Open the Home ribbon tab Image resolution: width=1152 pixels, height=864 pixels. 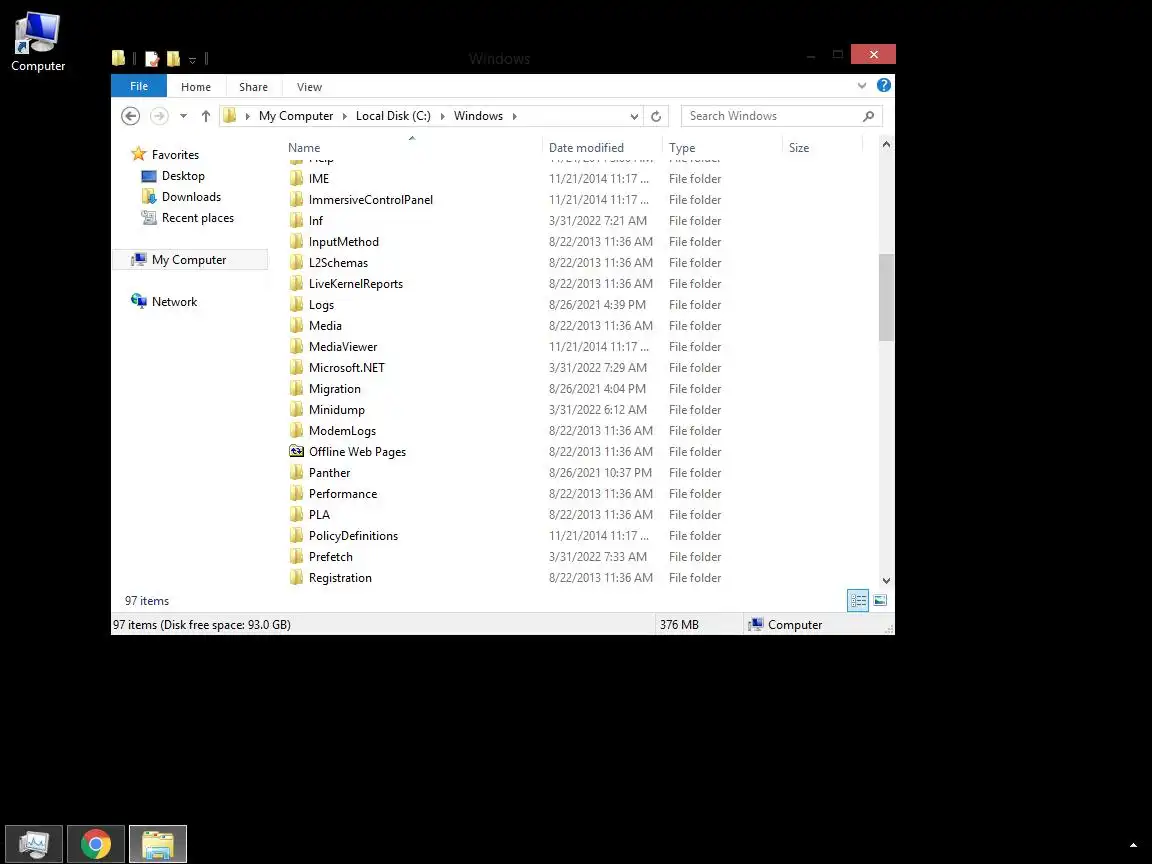[195, 87]
